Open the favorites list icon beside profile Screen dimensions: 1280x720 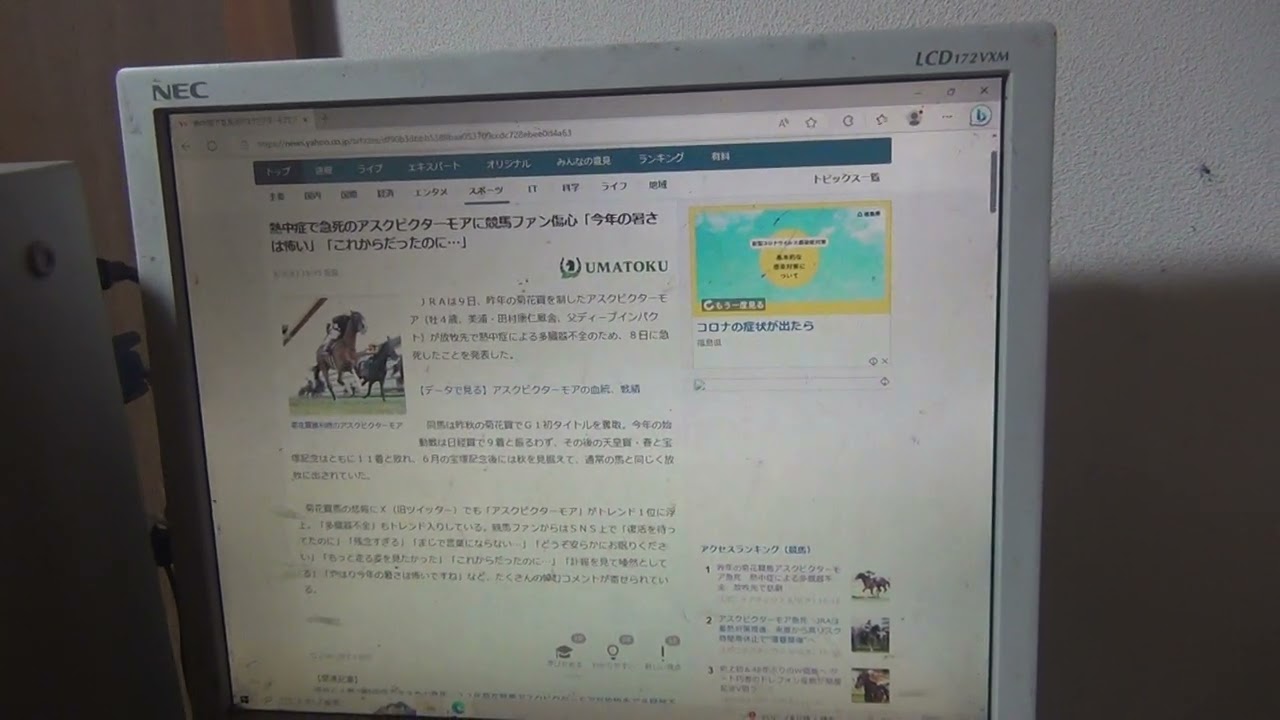coord(881,119)
